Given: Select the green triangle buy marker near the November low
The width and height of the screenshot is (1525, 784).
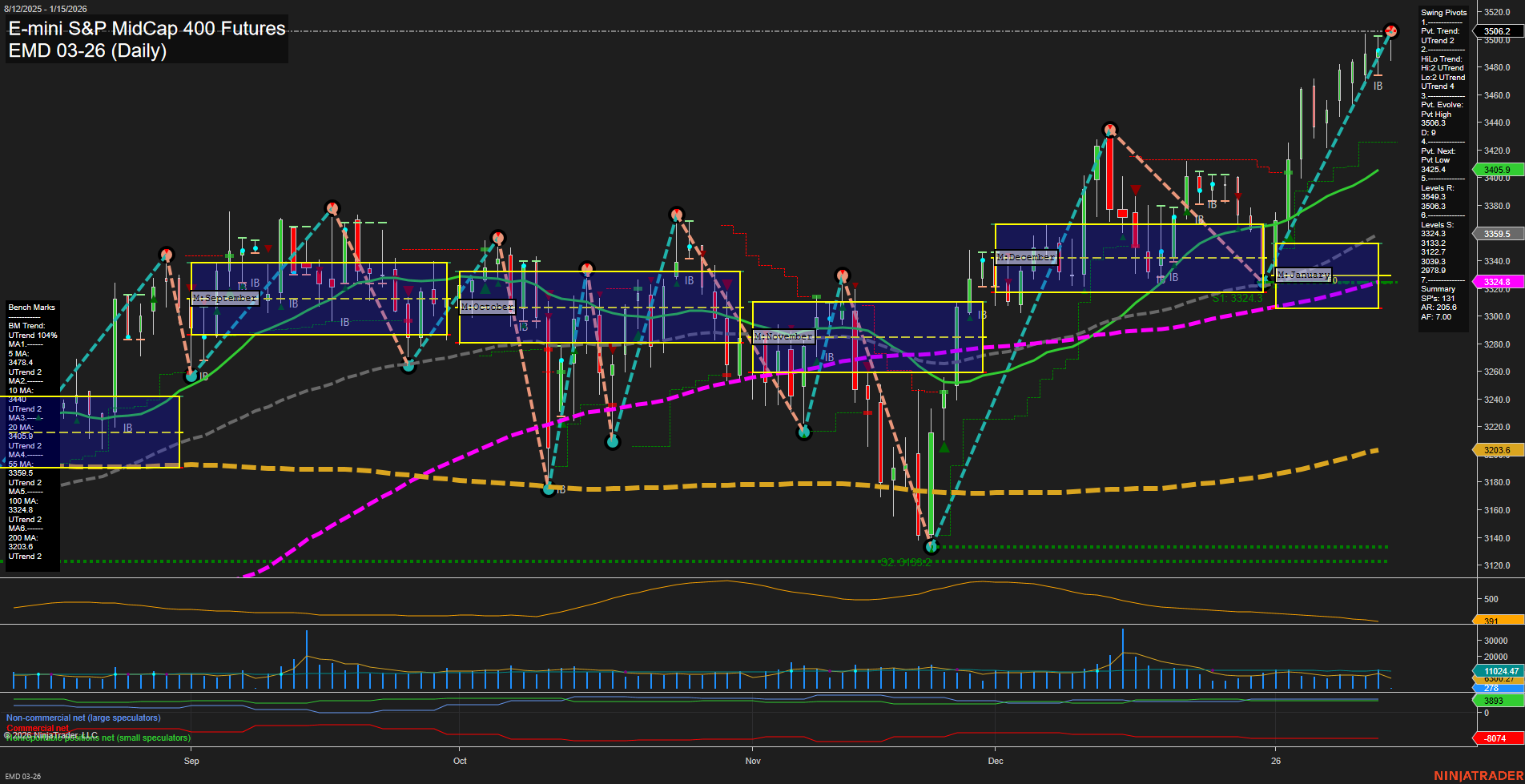Looking at the screenshot, I should (944, 448).
